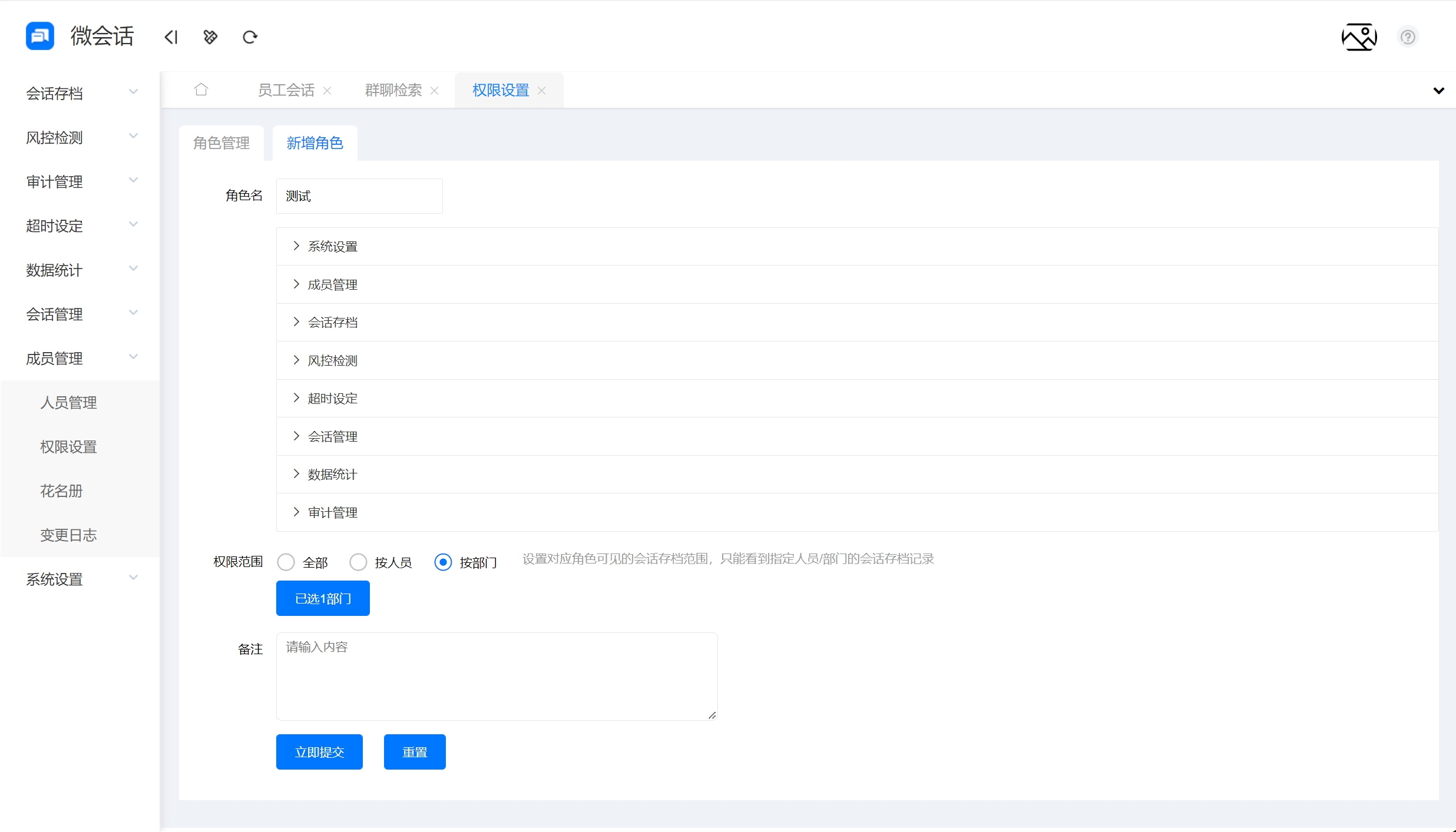Image resolution: width=1456 pixels, height=832 pixels.
Task: Select the 按人员 radio button
Action: (x=359, y=562)
